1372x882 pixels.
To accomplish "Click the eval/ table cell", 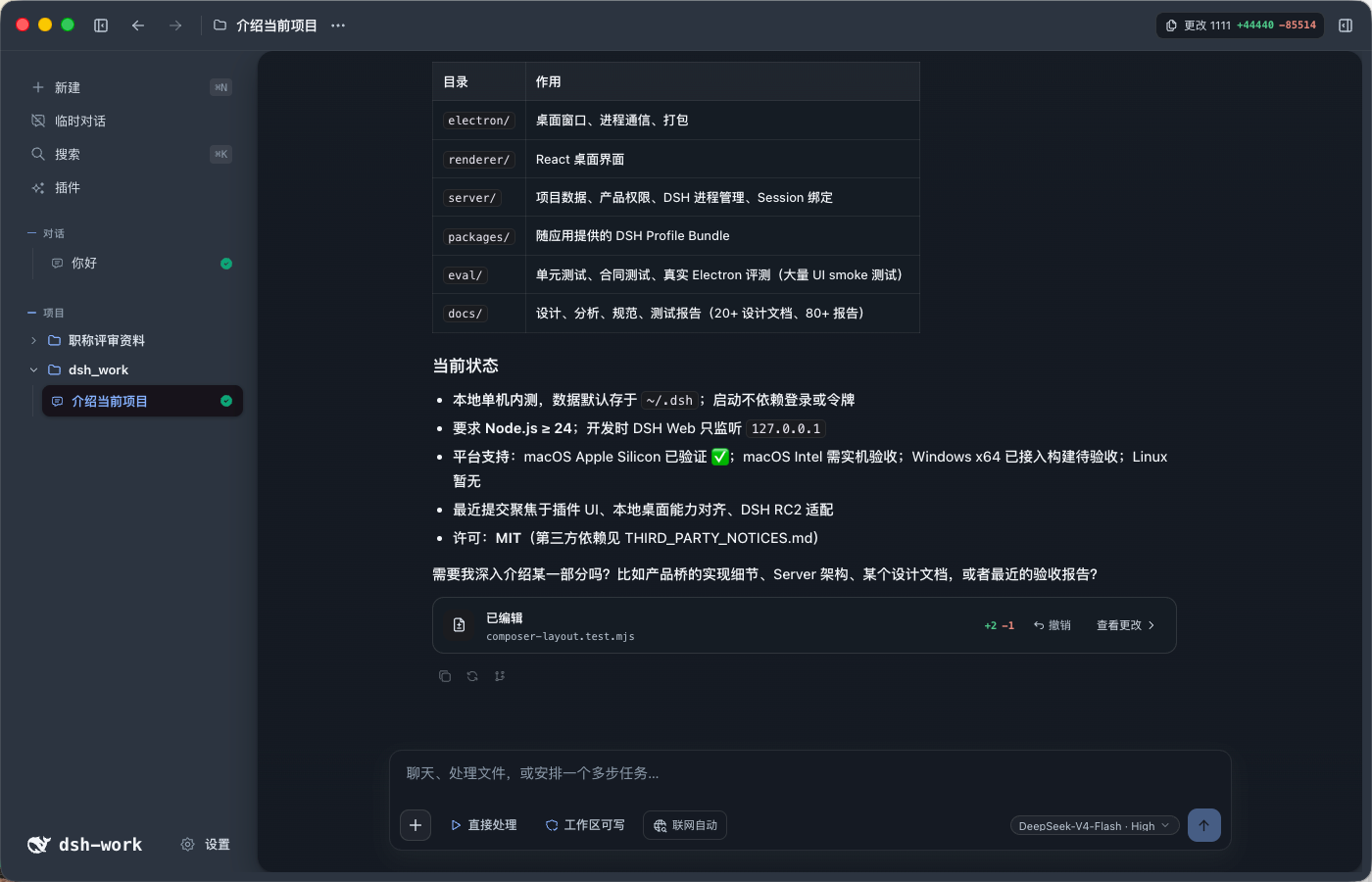I will (479, 275).
